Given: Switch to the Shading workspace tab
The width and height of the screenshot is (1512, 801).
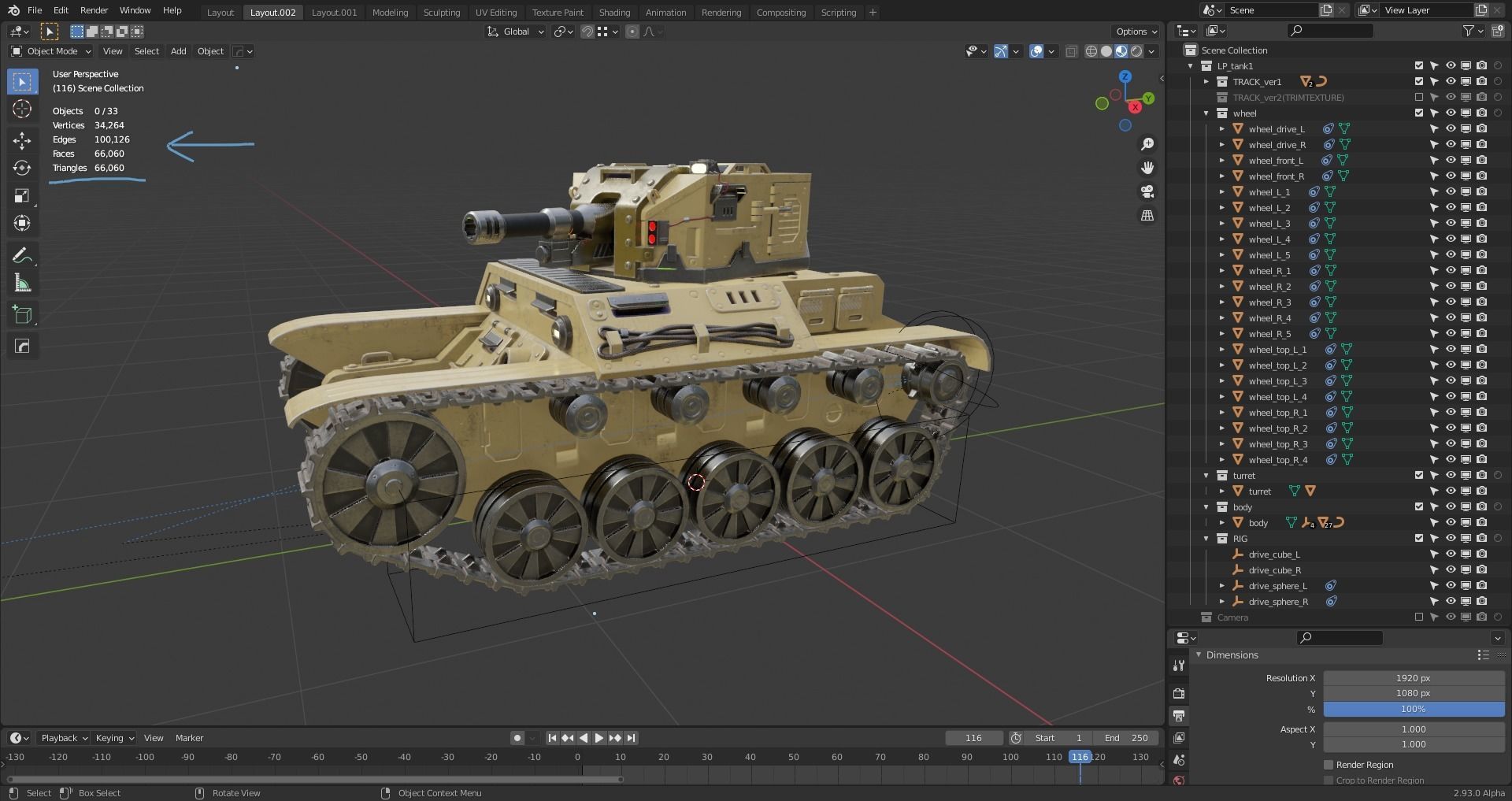Looking at the screenshot, I should point(614,13).
